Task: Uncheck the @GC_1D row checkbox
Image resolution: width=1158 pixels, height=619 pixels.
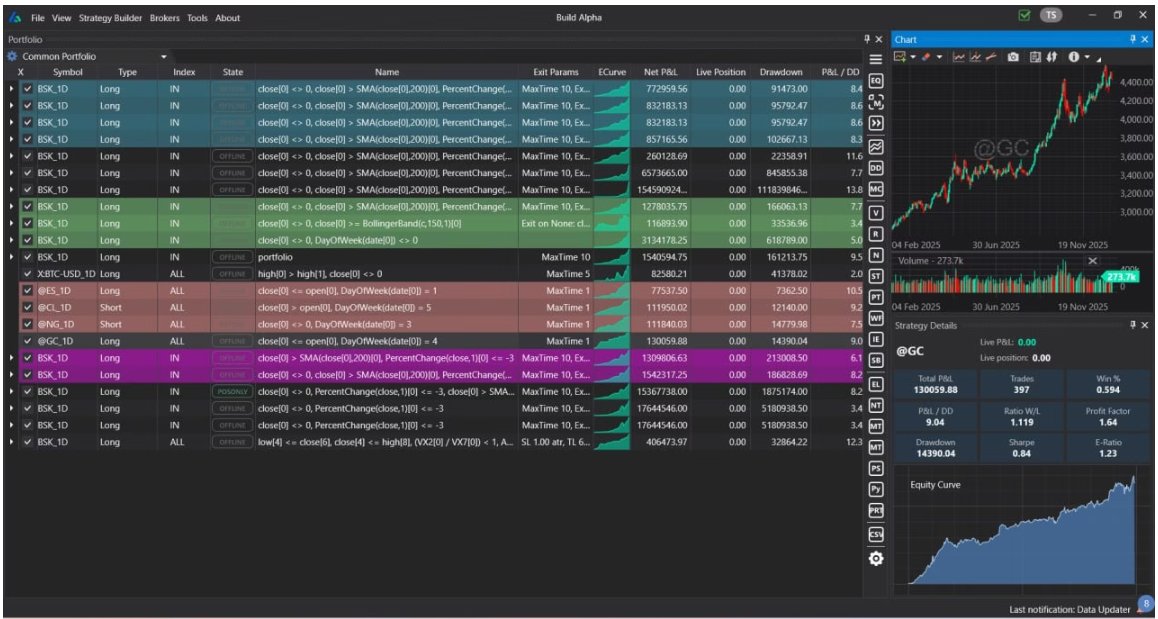Action: 28,341
